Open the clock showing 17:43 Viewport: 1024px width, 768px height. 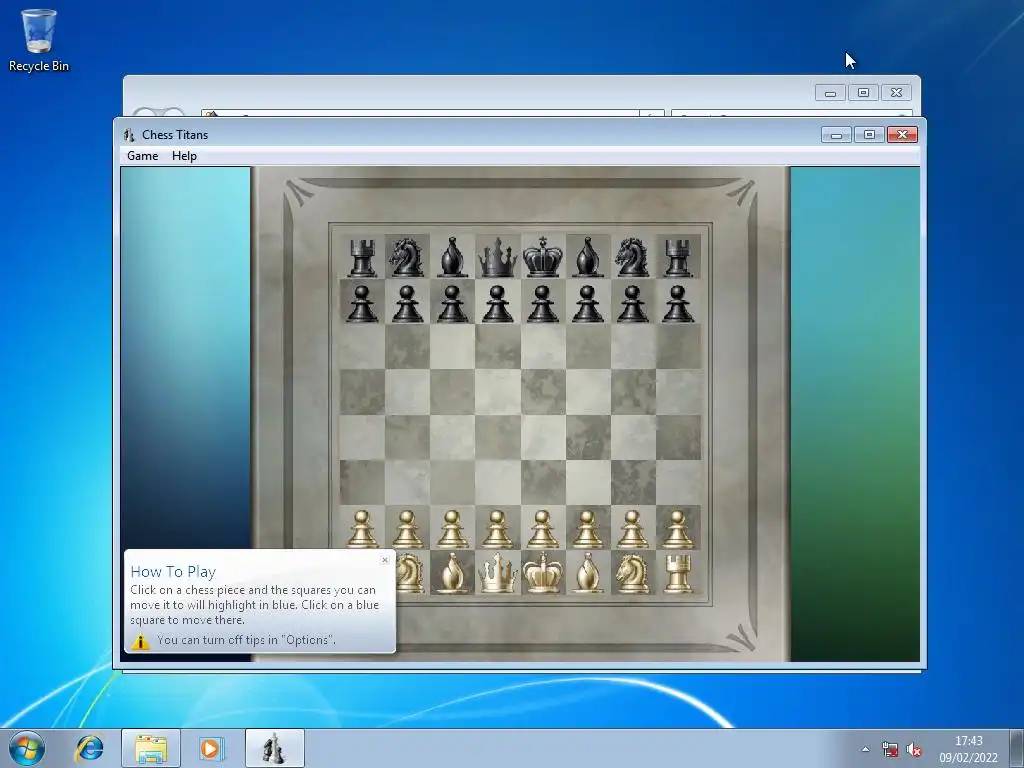[968, 749]
